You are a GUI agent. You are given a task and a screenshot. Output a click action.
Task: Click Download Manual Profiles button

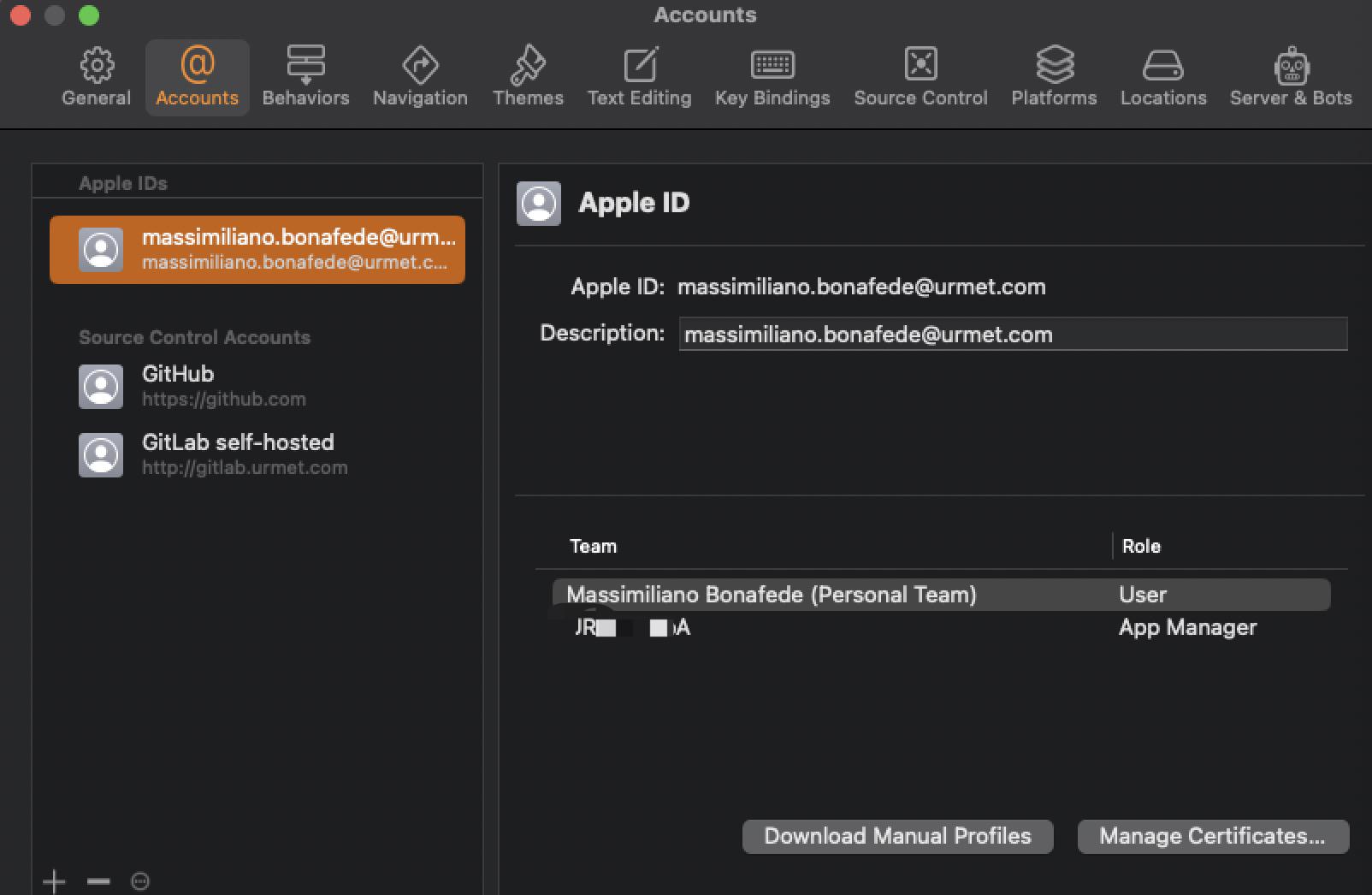tap(897, 836)
